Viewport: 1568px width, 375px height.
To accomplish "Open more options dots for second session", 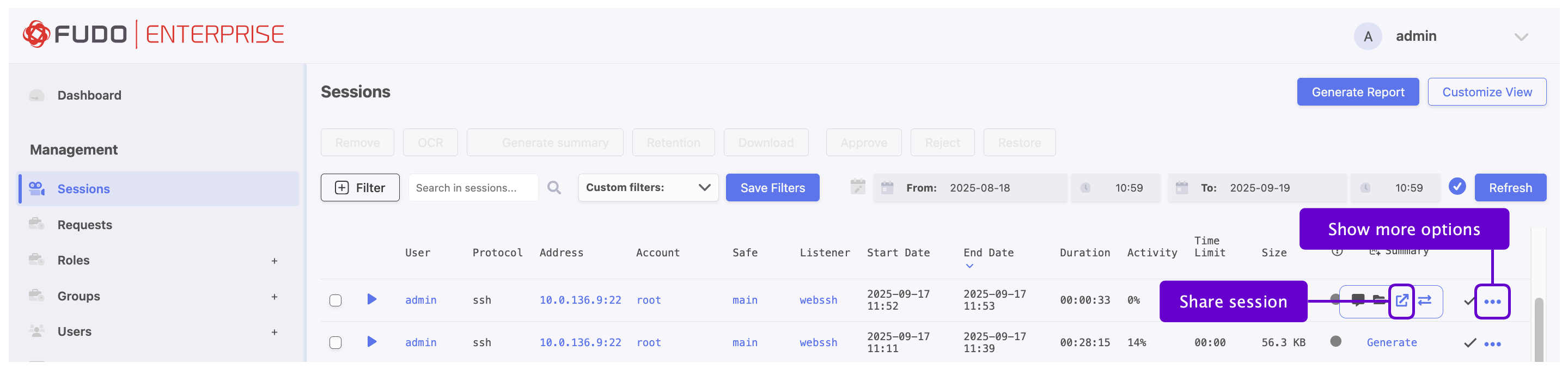I will point(1492,344).
